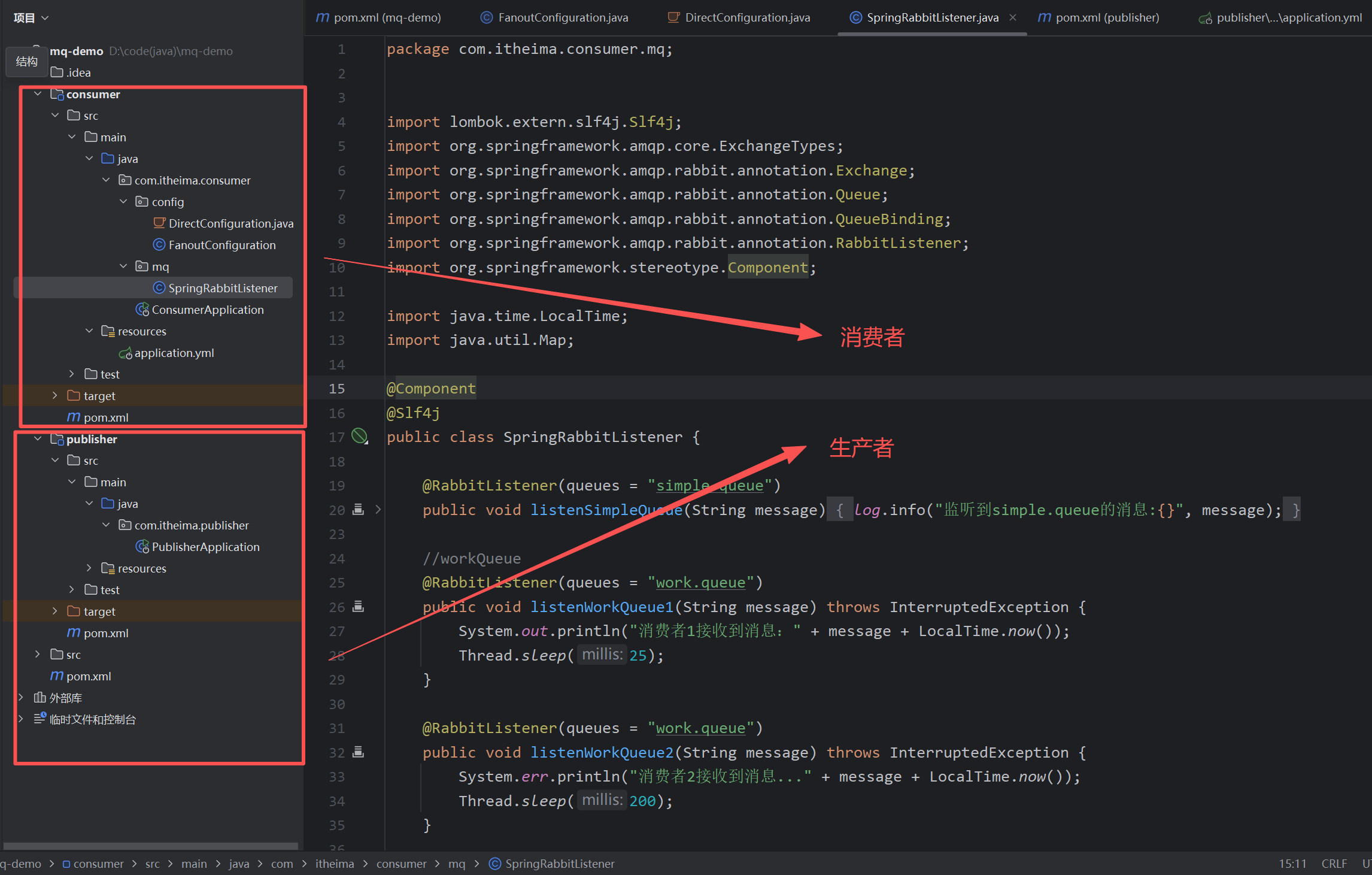Viewport: 1372px width, 875px height.
Task: Collapse the consumer module tree node
Action: (x=38, y=94)
